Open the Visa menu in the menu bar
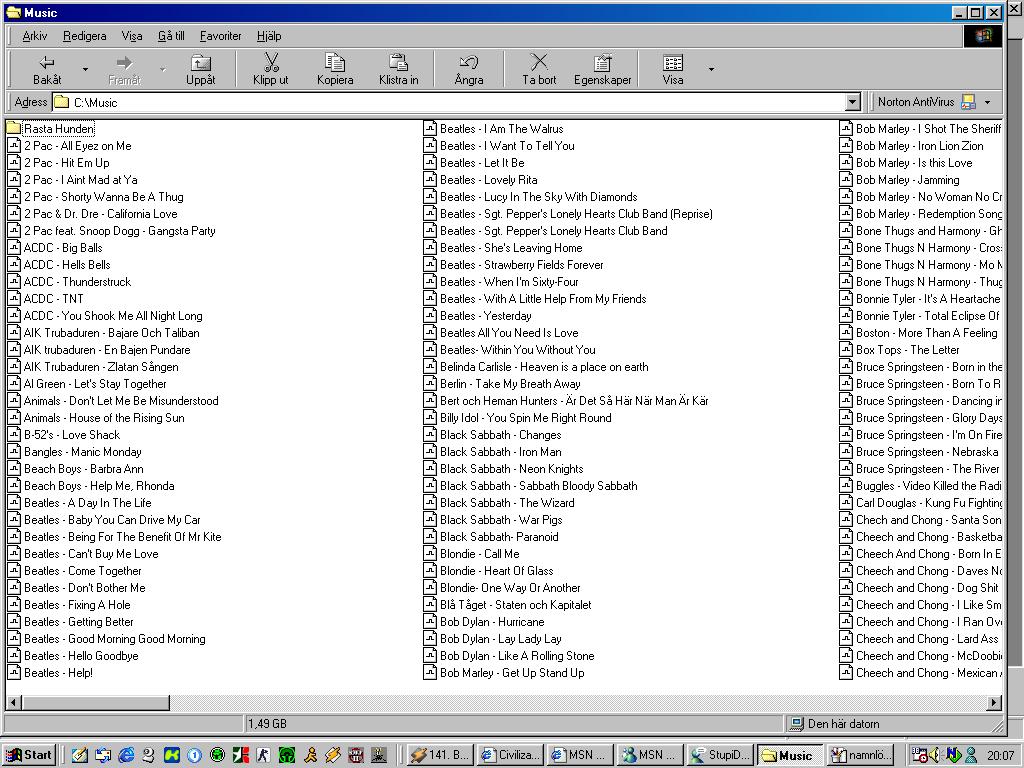 (x=132, y=36)
